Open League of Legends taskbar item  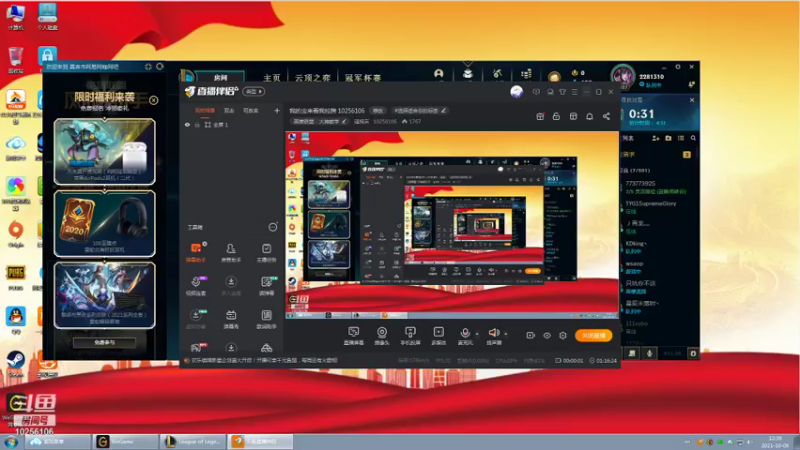pos(192,441)
